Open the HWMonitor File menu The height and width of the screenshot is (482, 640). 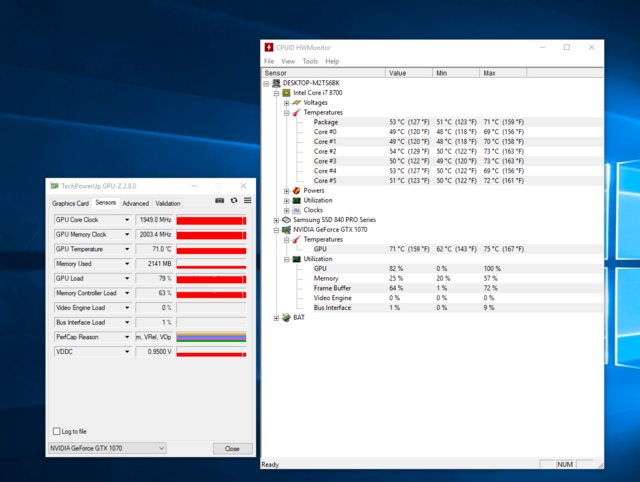(x=269, y=61)
